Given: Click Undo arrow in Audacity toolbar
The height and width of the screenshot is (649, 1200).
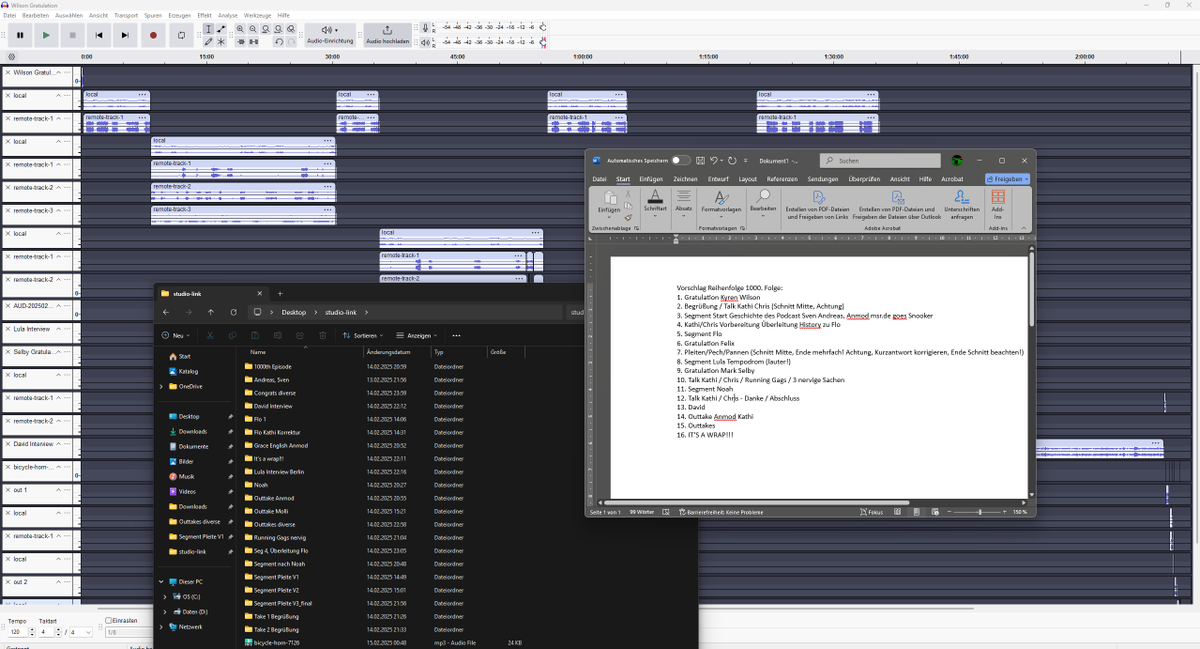Looking at the screenshot, I should point(279,42).
